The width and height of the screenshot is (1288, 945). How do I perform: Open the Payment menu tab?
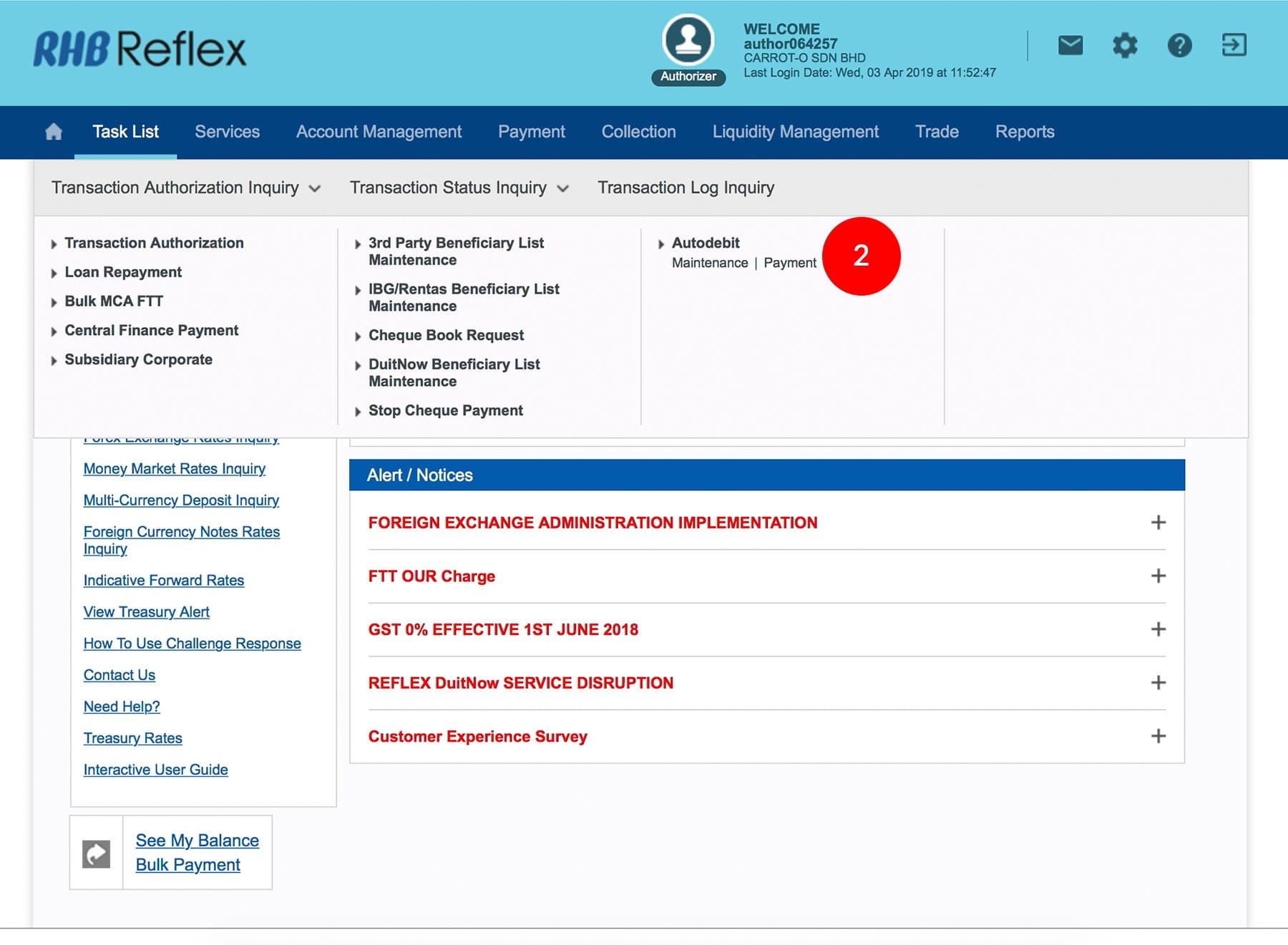[531, 132]
